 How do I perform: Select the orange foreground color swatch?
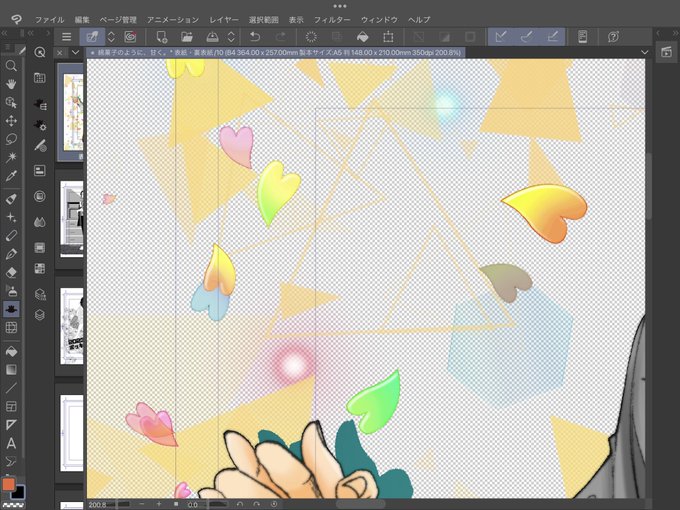(x=9, y=484)
